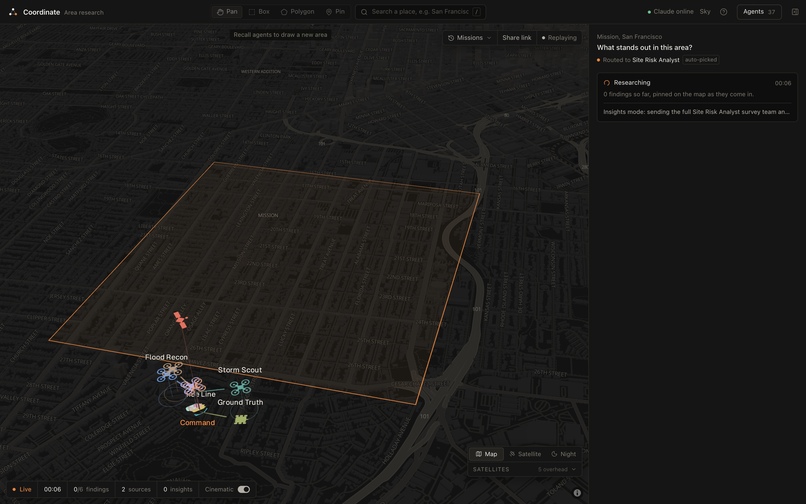
Task: Click the Researching elapsed time 00:06
Action: coord(783,83)
